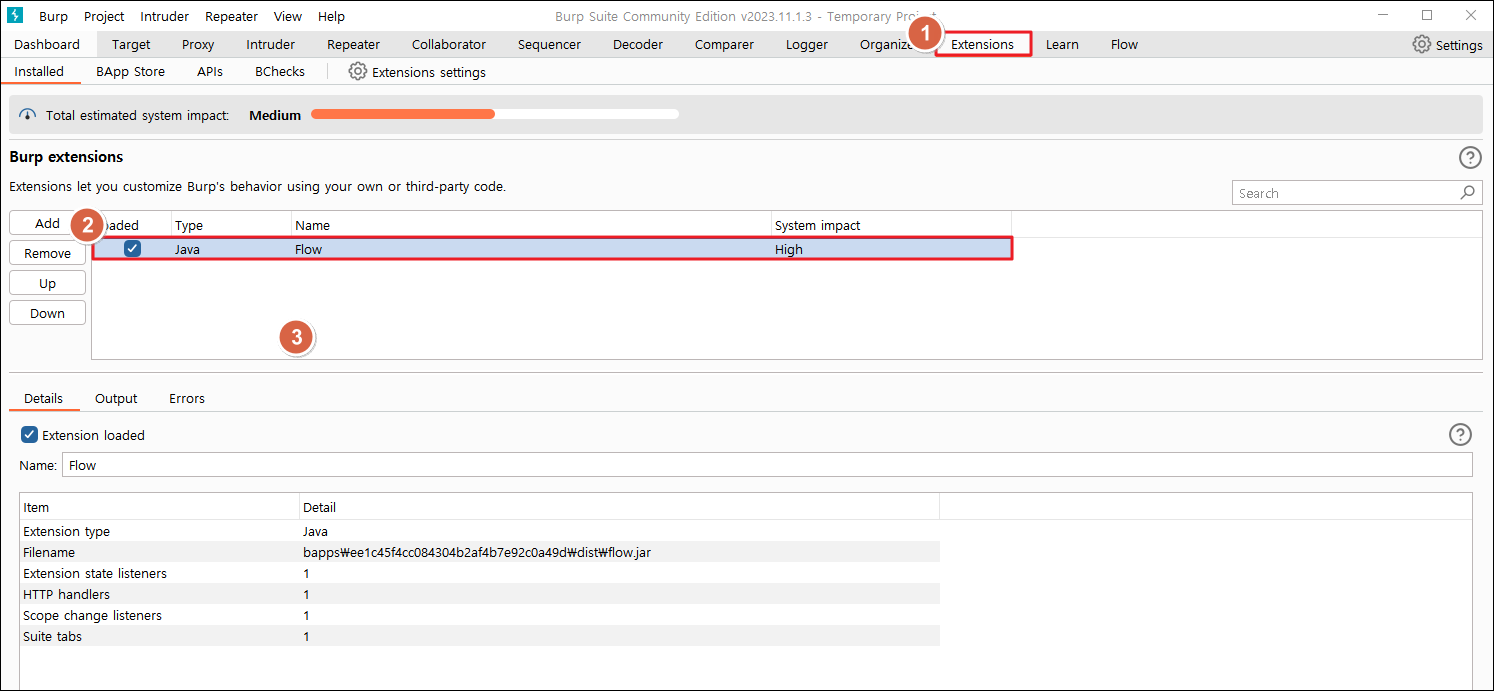Viewport: 1494px width, 691px height.
Task: Open the BChecks sub-tab
Action: [x=280, y=72]
